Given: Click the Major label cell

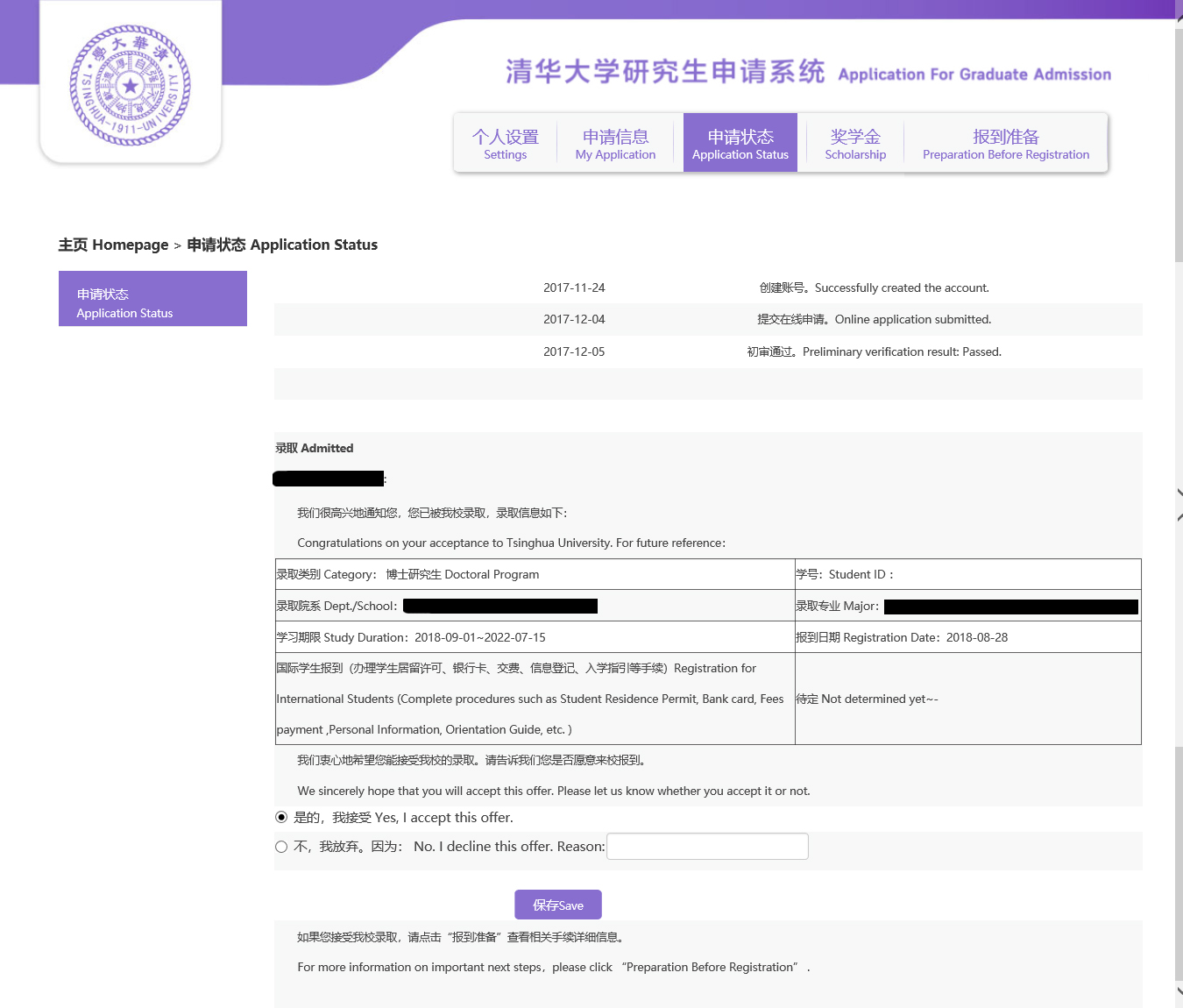Looking at the screenshot, I should coord(968,606).
